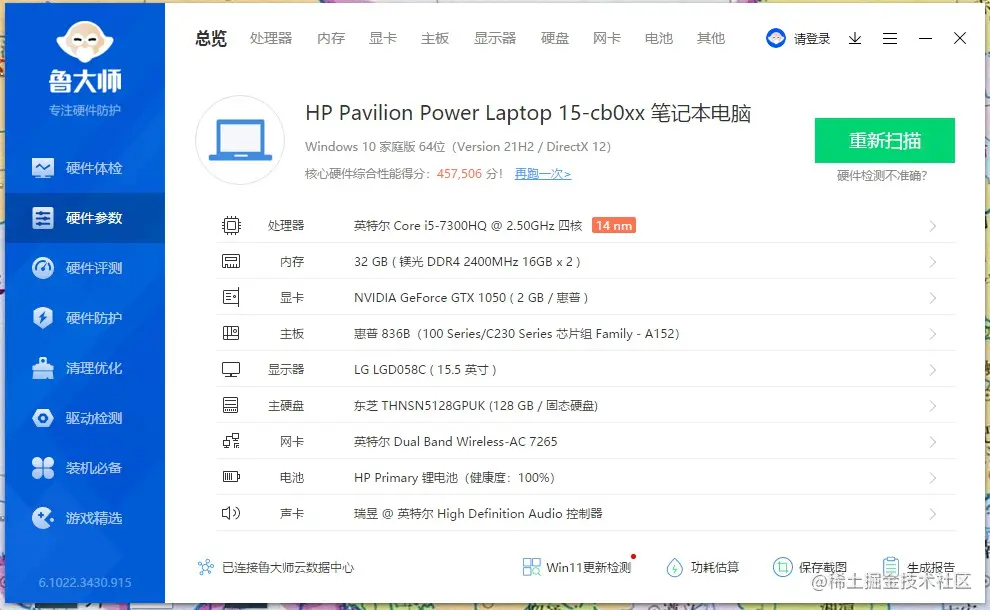
Task: Switch to the 电池 tab
Action: [659, 39]
